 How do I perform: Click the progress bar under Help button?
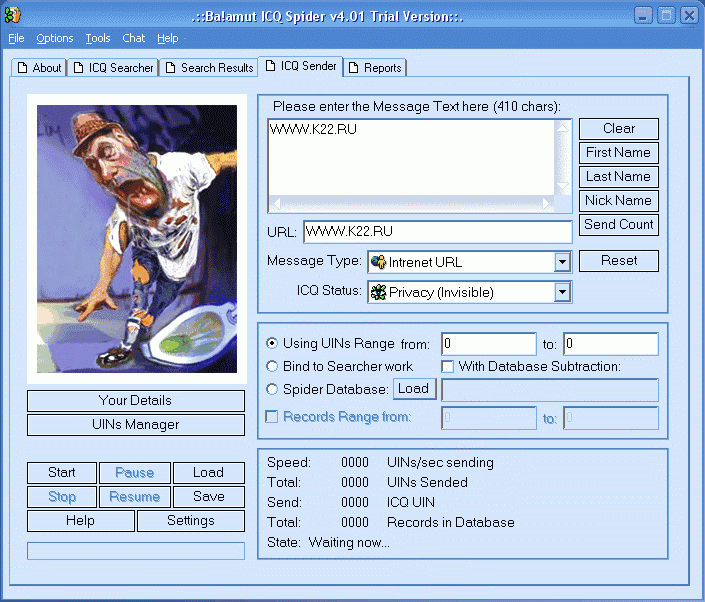[136, 551]
